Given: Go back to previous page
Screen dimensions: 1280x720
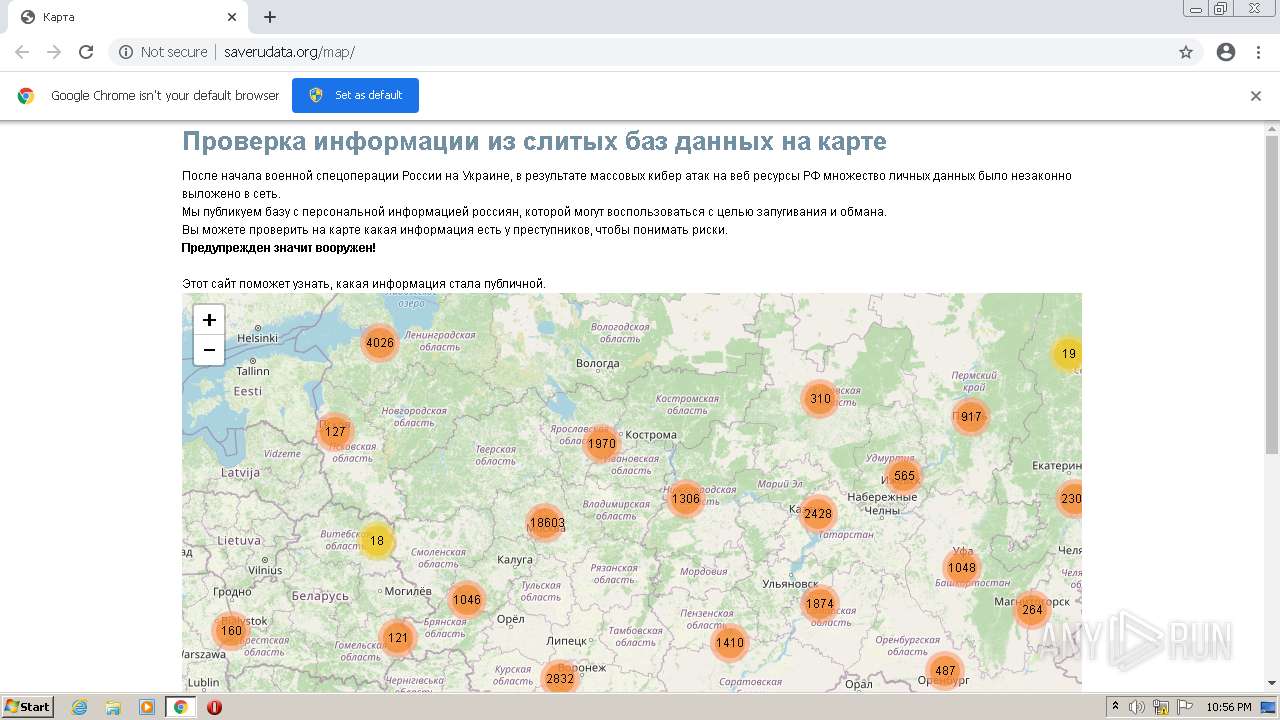Looking at the screenshot, I should coord(22,52).
